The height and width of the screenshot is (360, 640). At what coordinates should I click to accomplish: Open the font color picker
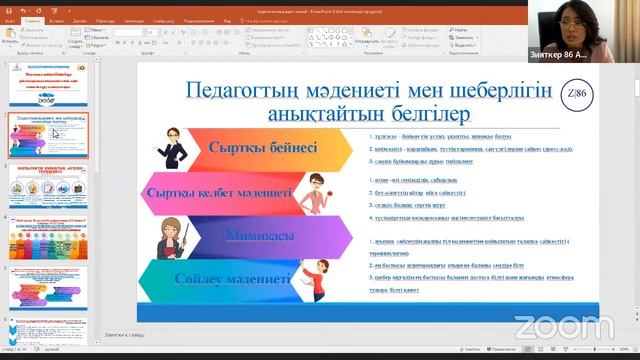pyautogui.click(x=180, y=43)
